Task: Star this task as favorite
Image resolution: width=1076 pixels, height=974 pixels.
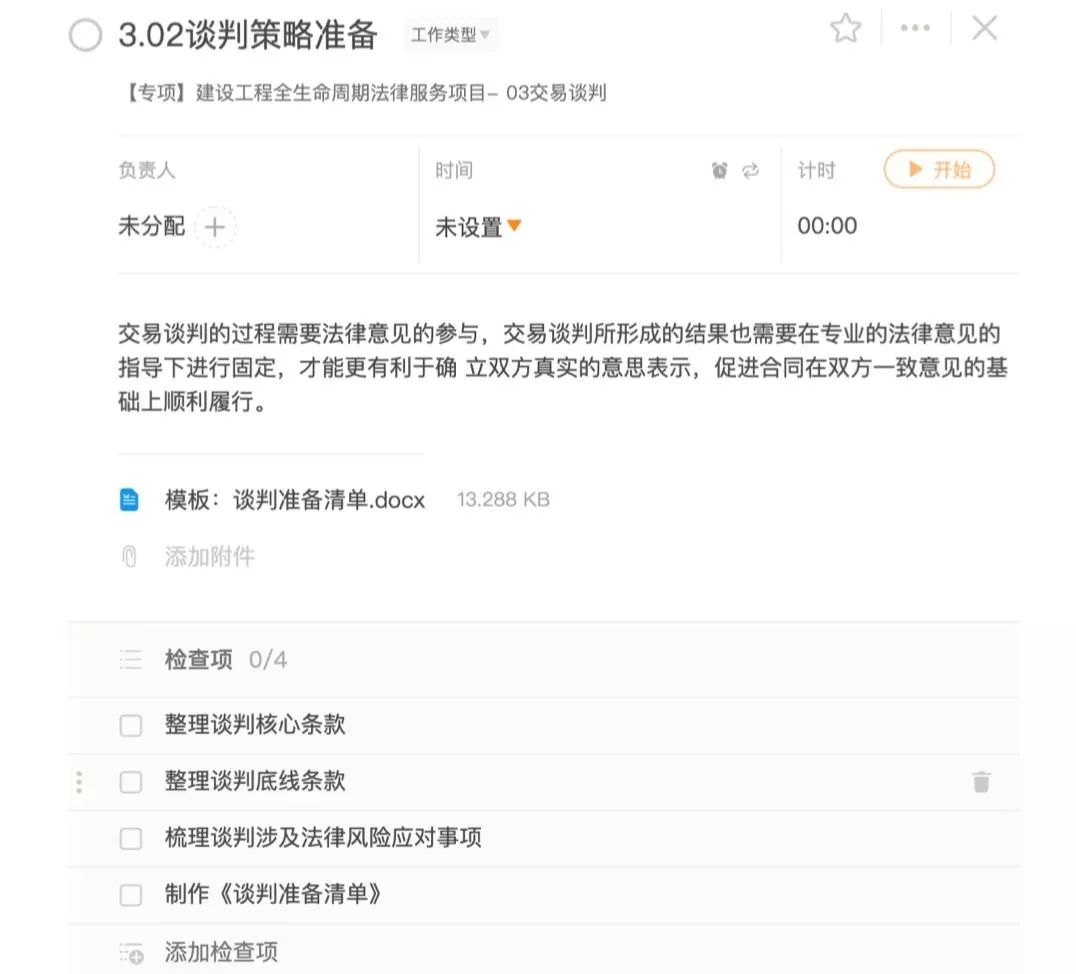Action: coord(845,29)
